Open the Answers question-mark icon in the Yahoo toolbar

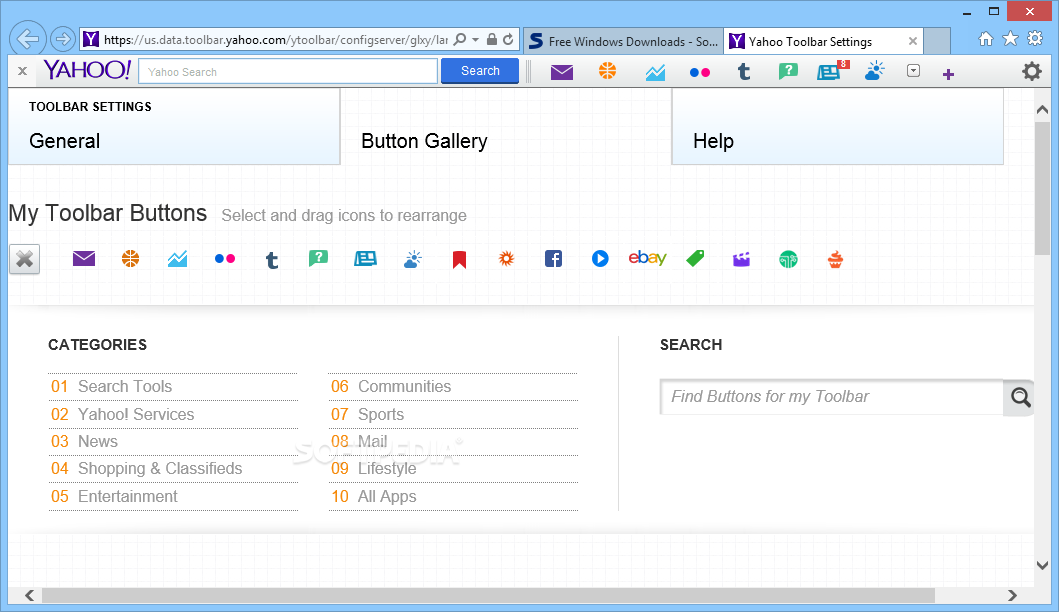(787, 71)
